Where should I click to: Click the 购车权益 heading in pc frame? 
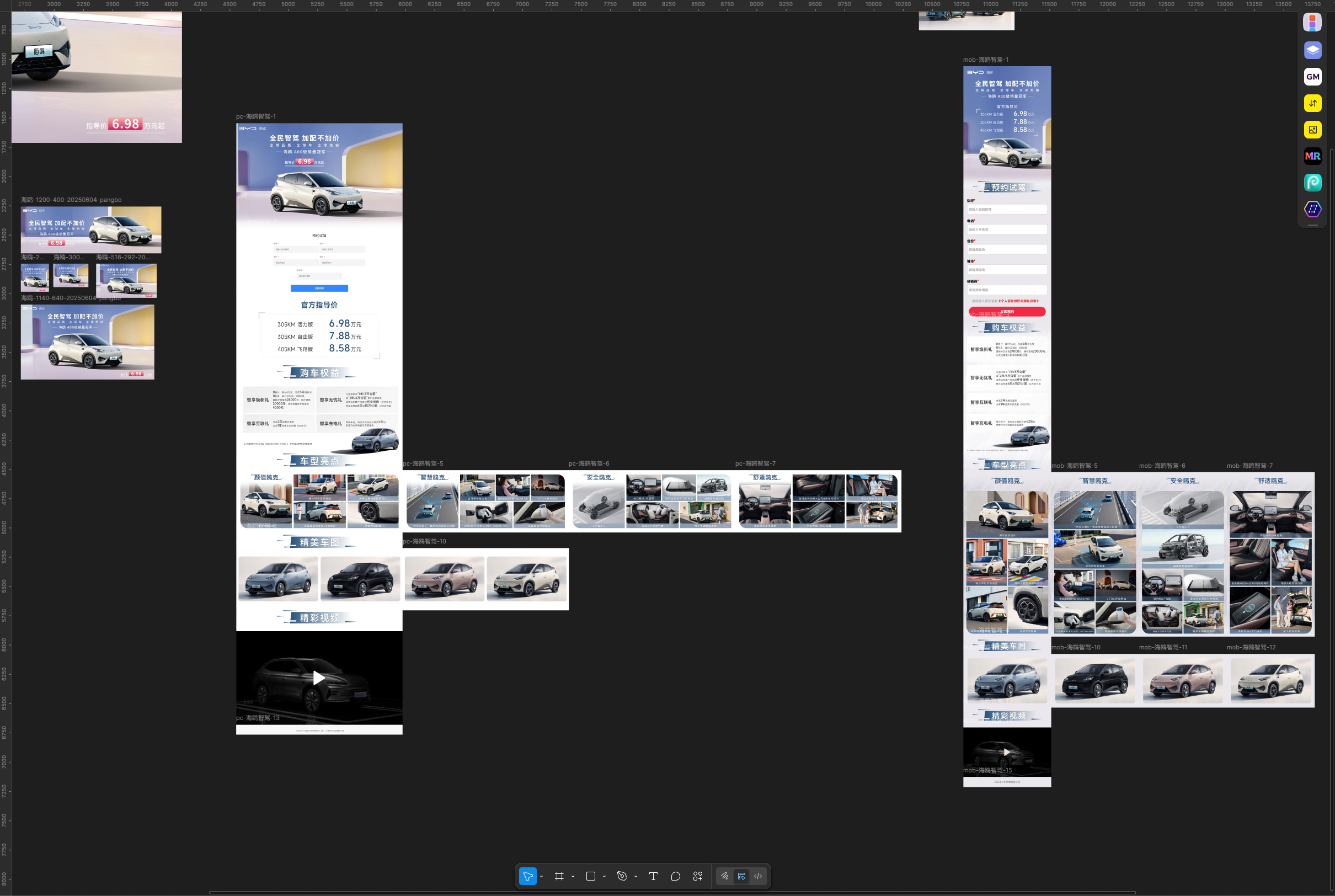319,372
